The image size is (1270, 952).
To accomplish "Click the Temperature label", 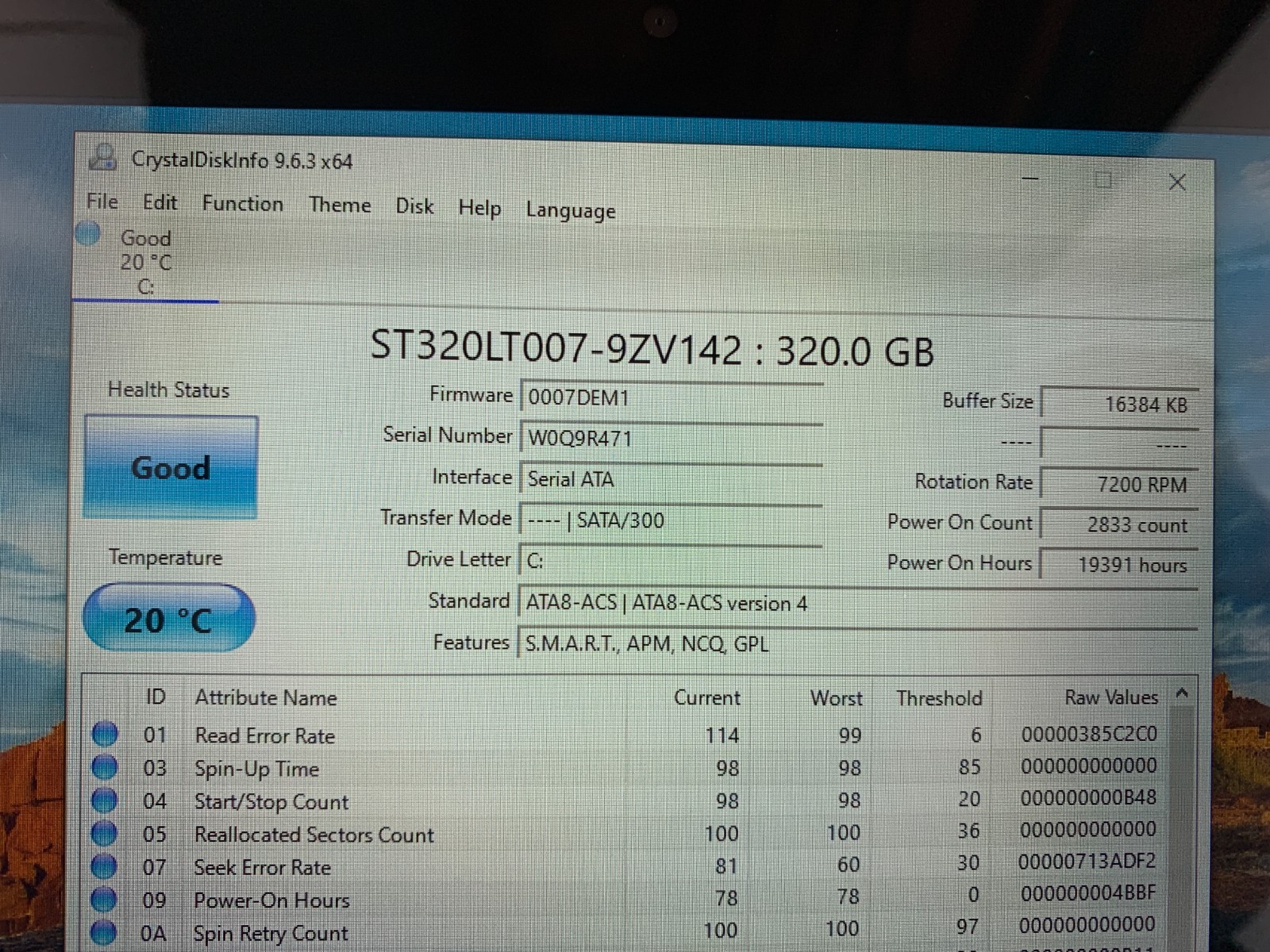I will 165,557.
